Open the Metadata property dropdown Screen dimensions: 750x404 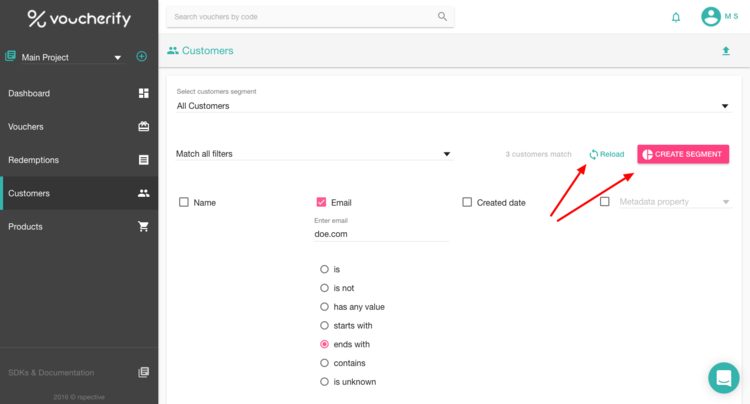pos(675,202)
